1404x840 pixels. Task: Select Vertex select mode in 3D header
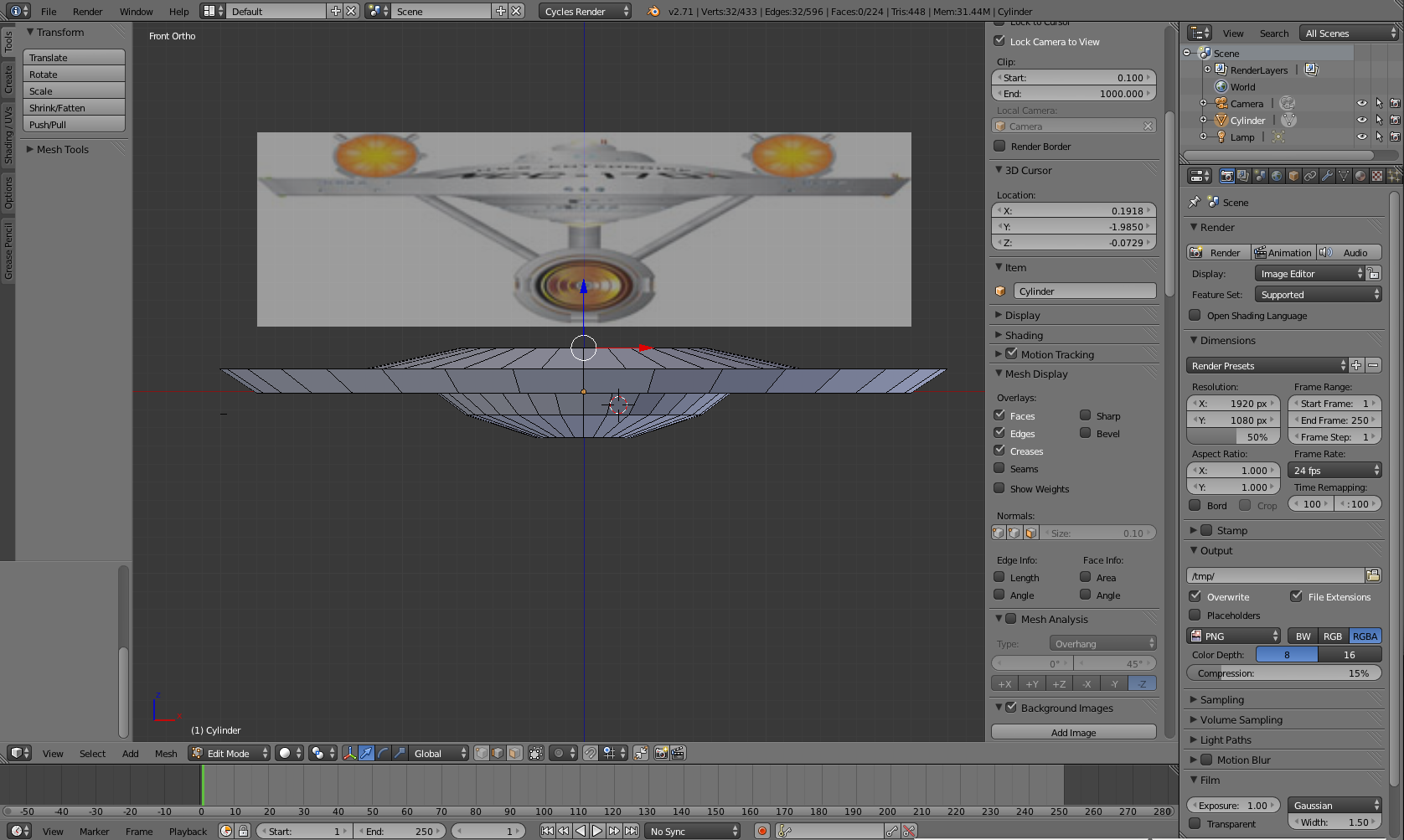[482, 753]
